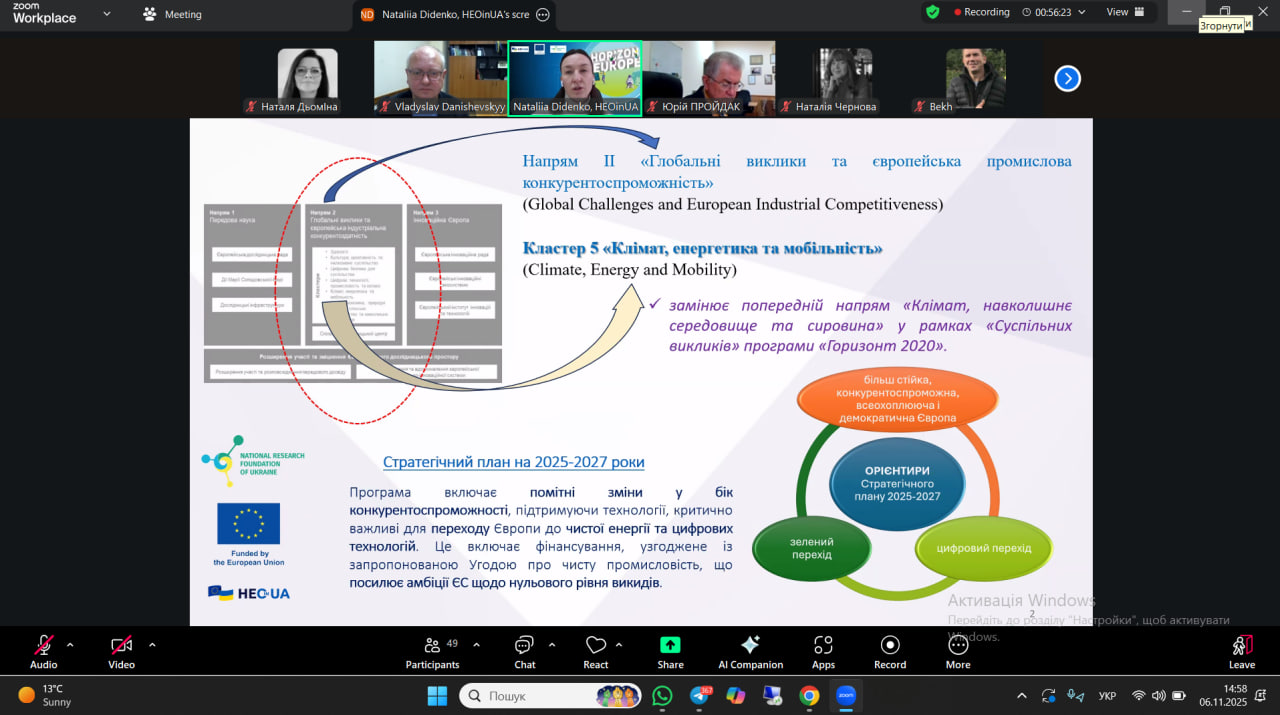This screenshot has width=1280, height=715.
Task: Open screen share options ellipsis menu
Action: (x=543, y=14)
